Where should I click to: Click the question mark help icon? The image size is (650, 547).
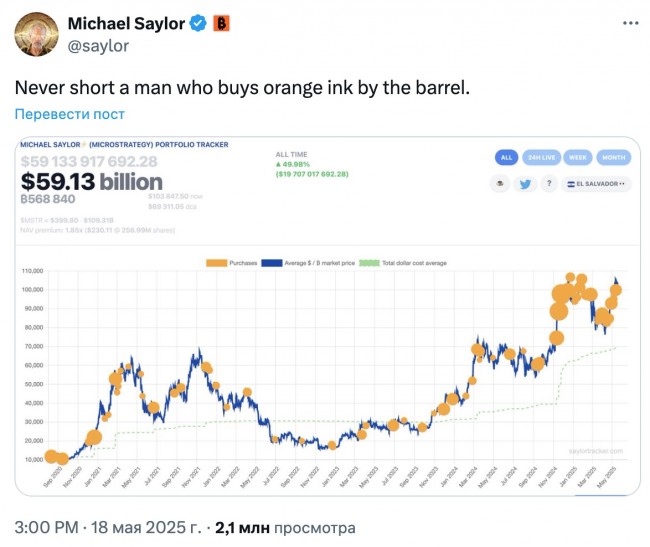tap(549, 183)
